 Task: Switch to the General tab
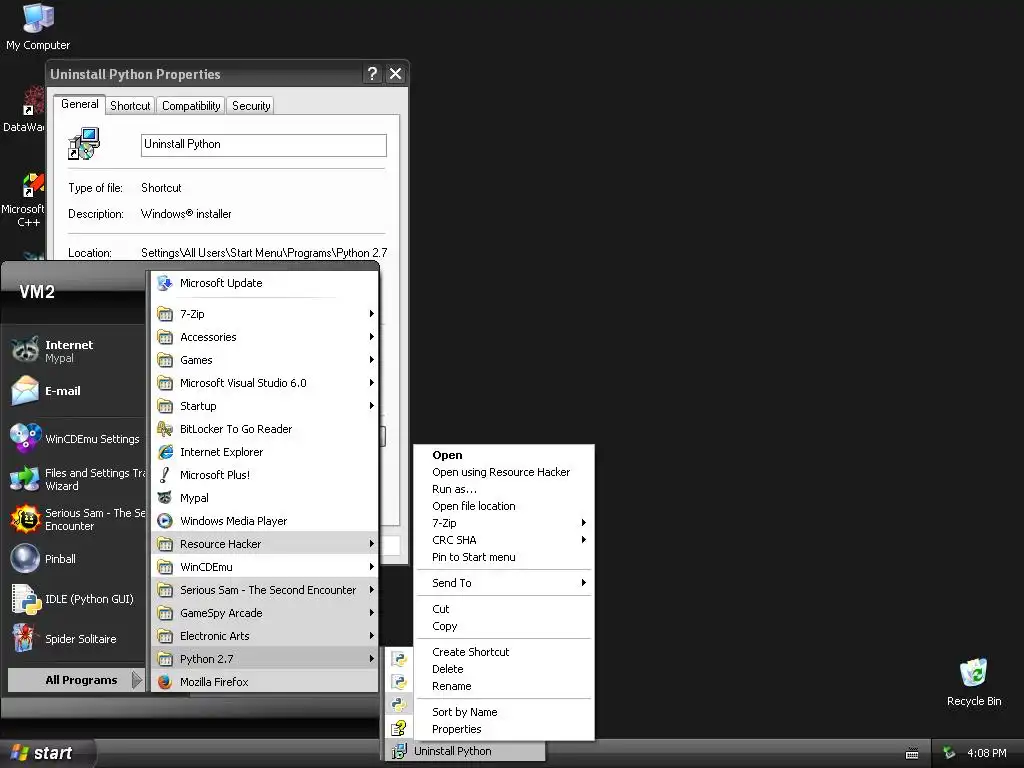pyautogui.click(x=80, y=104)
